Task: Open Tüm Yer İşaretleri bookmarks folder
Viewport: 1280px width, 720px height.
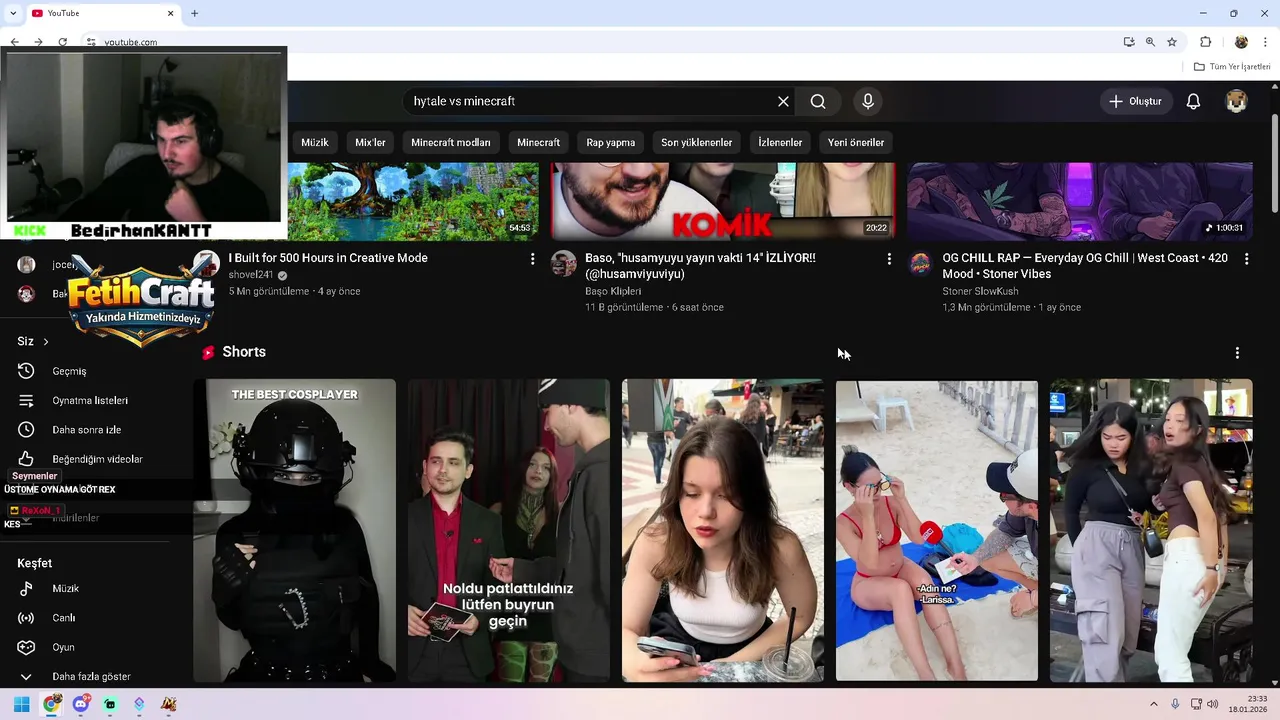Action: [x=1232, y=67]
